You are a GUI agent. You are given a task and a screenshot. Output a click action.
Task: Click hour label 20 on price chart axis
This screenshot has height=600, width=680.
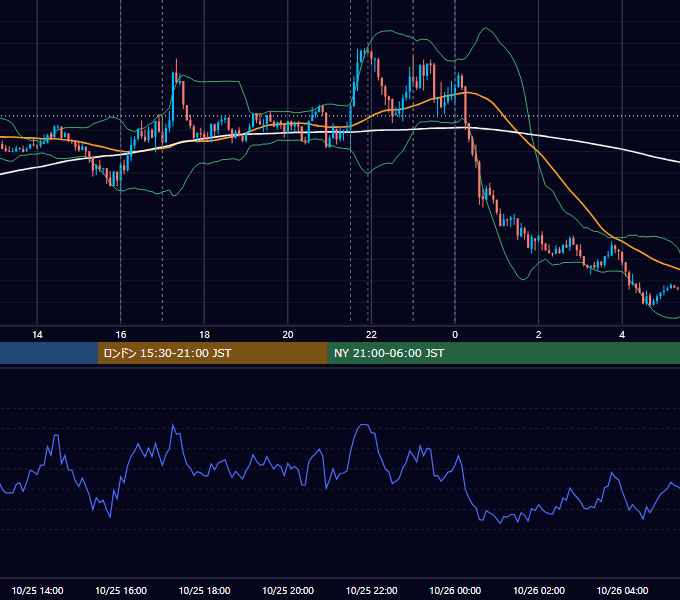pos(288,335)
